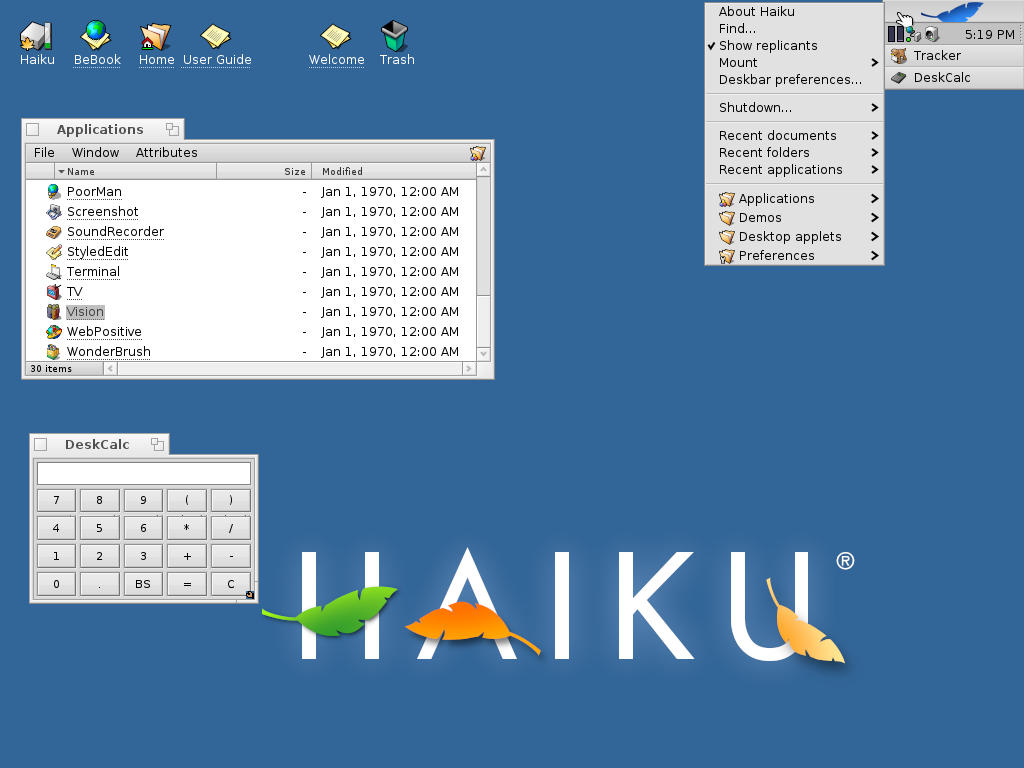Screen dimensions: 1024x768
Task: Open the Welcome desktop icon
Action: click(336, 36)
